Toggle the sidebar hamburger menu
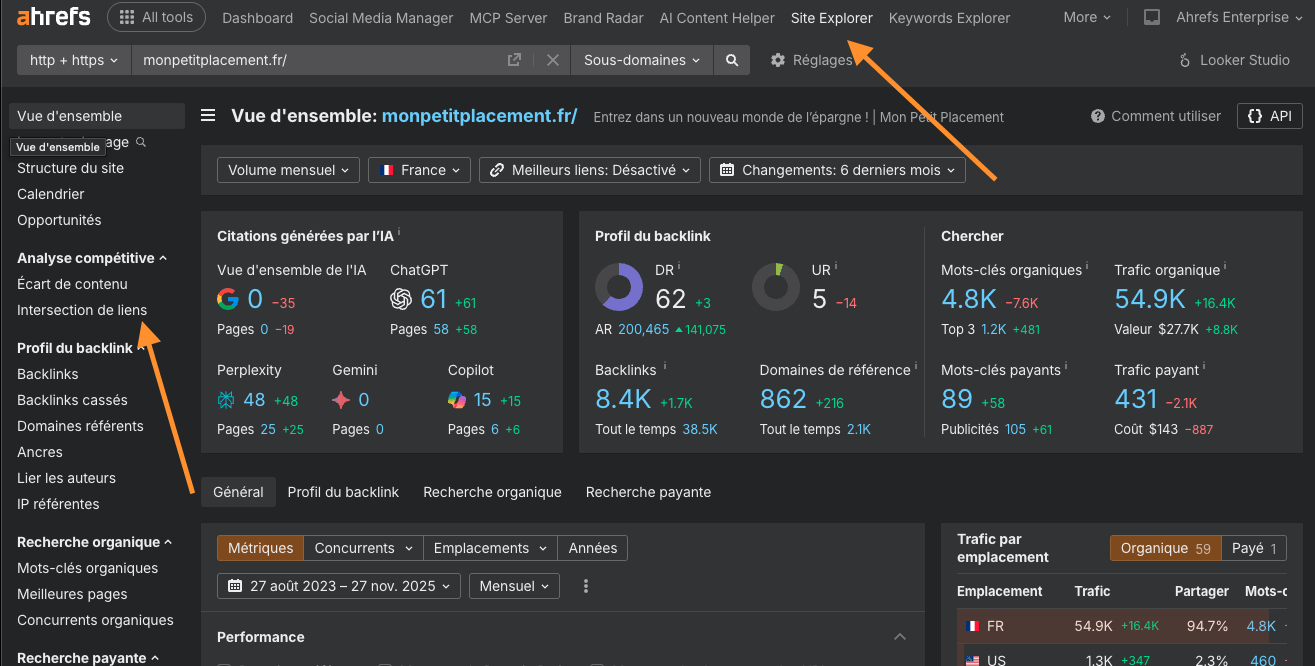 [x=208, y=116]
